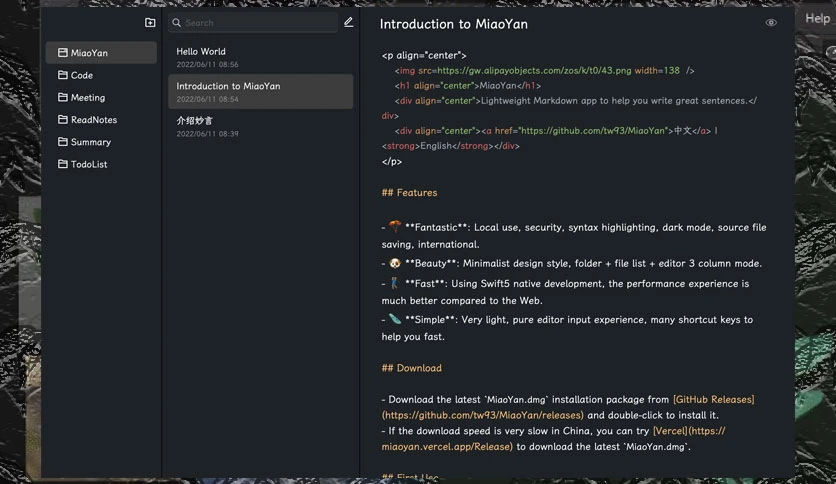
Task: Select the 介绍妙言 note
Action: pos(260,126)
